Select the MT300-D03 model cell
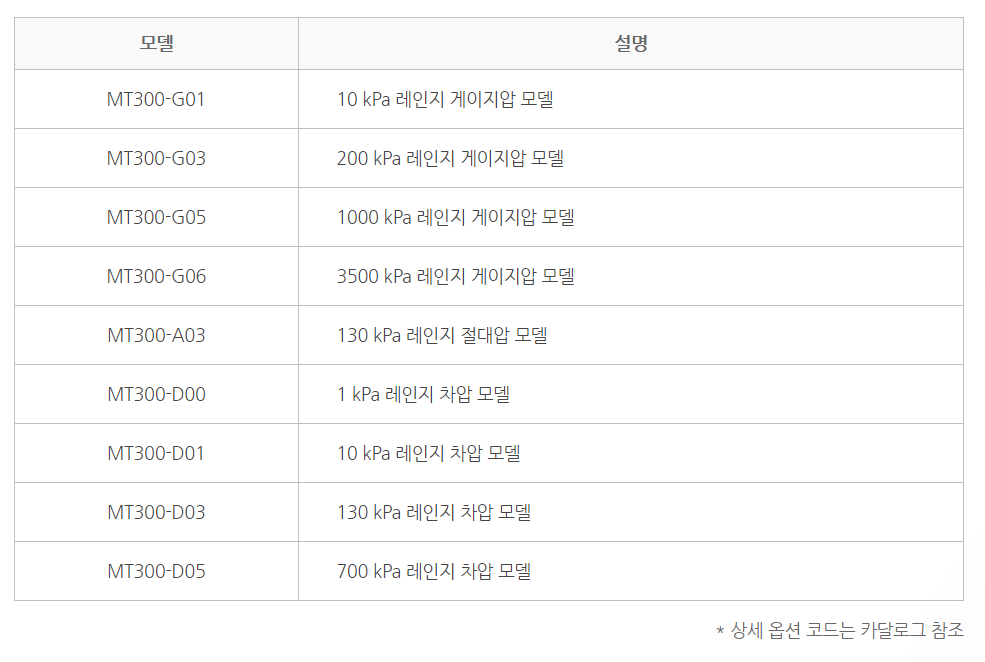985x662 pixels. pos(156,513)
